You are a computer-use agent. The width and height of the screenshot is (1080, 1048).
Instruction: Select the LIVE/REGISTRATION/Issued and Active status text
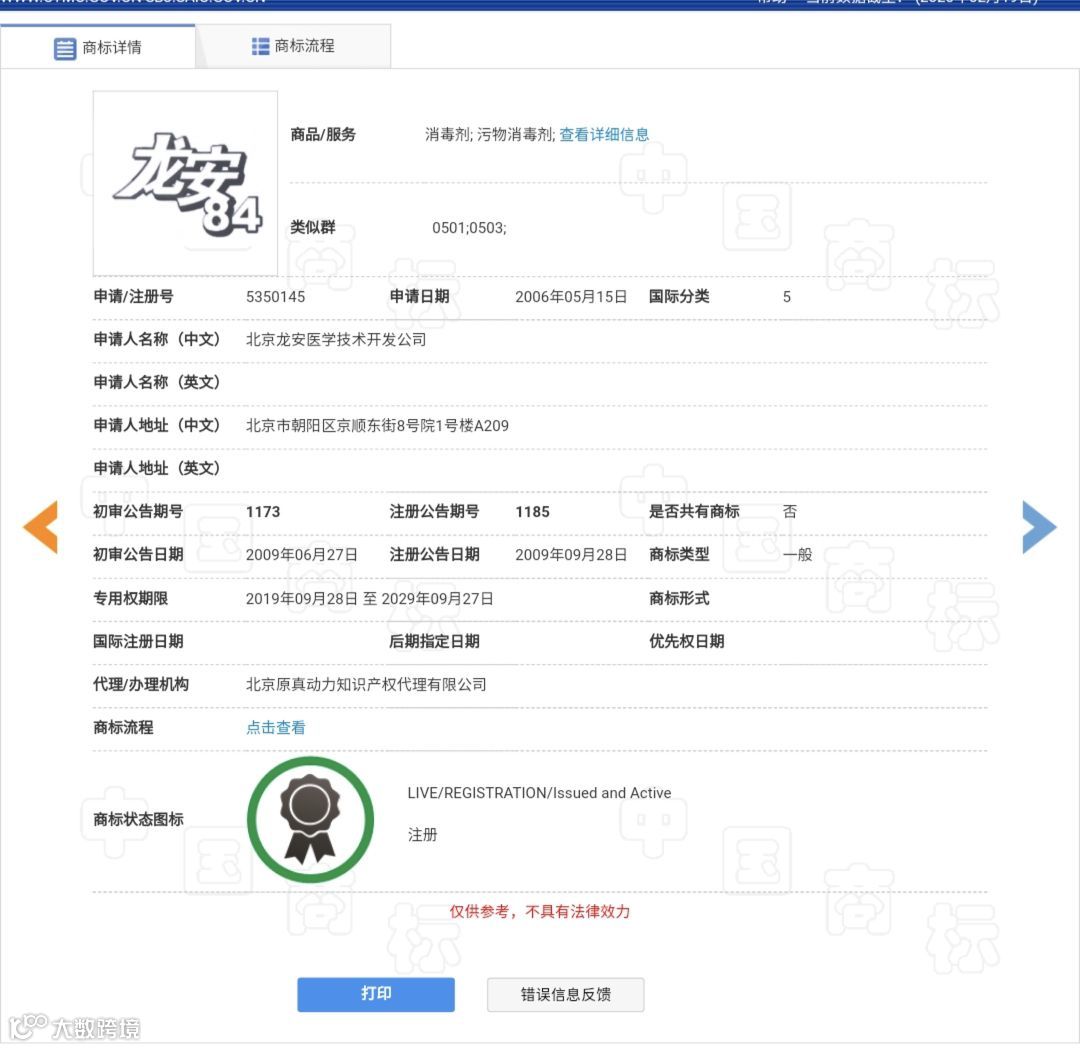click(539, 793)
